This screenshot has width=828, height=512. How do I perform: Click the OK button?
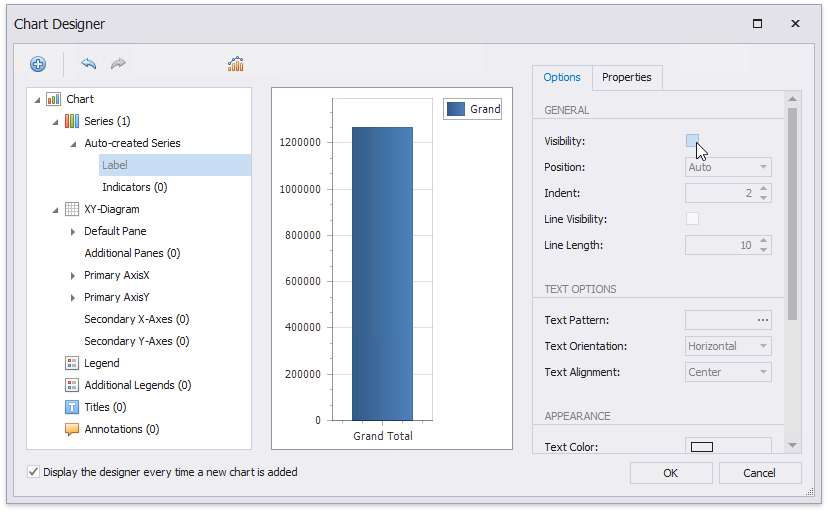coord(670,473)
